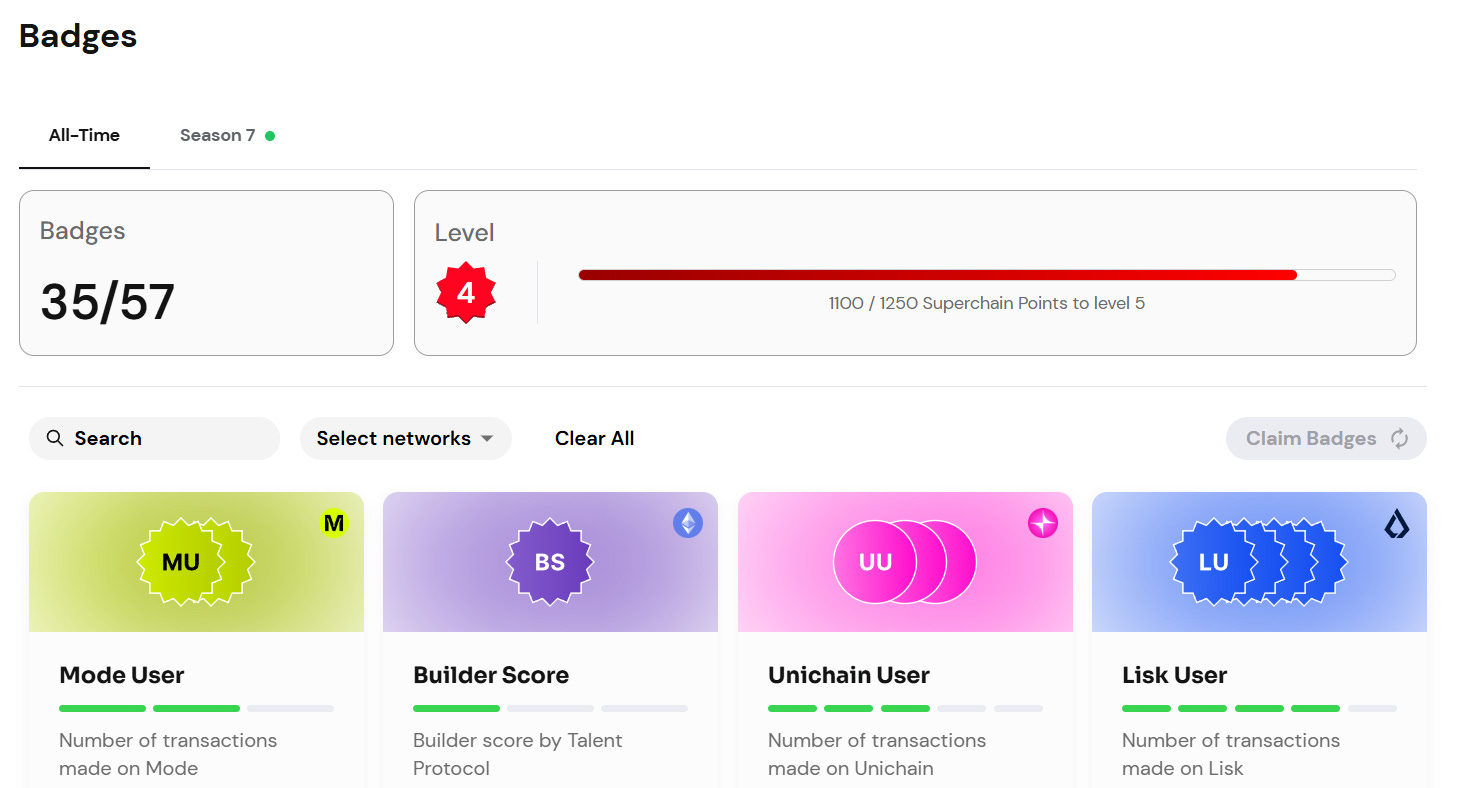Click the Level label
Screen dimensions: 1458x788
pos(464,233)
